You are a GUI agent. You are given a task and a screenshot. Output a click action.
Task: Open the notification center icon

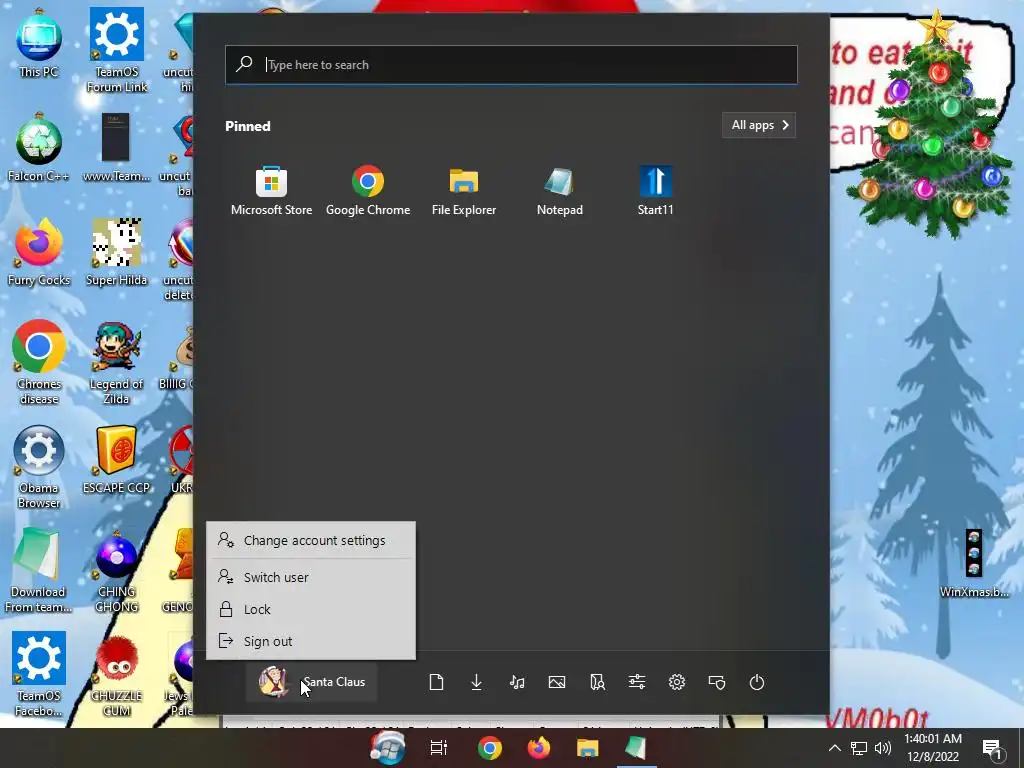pos(992,749)
